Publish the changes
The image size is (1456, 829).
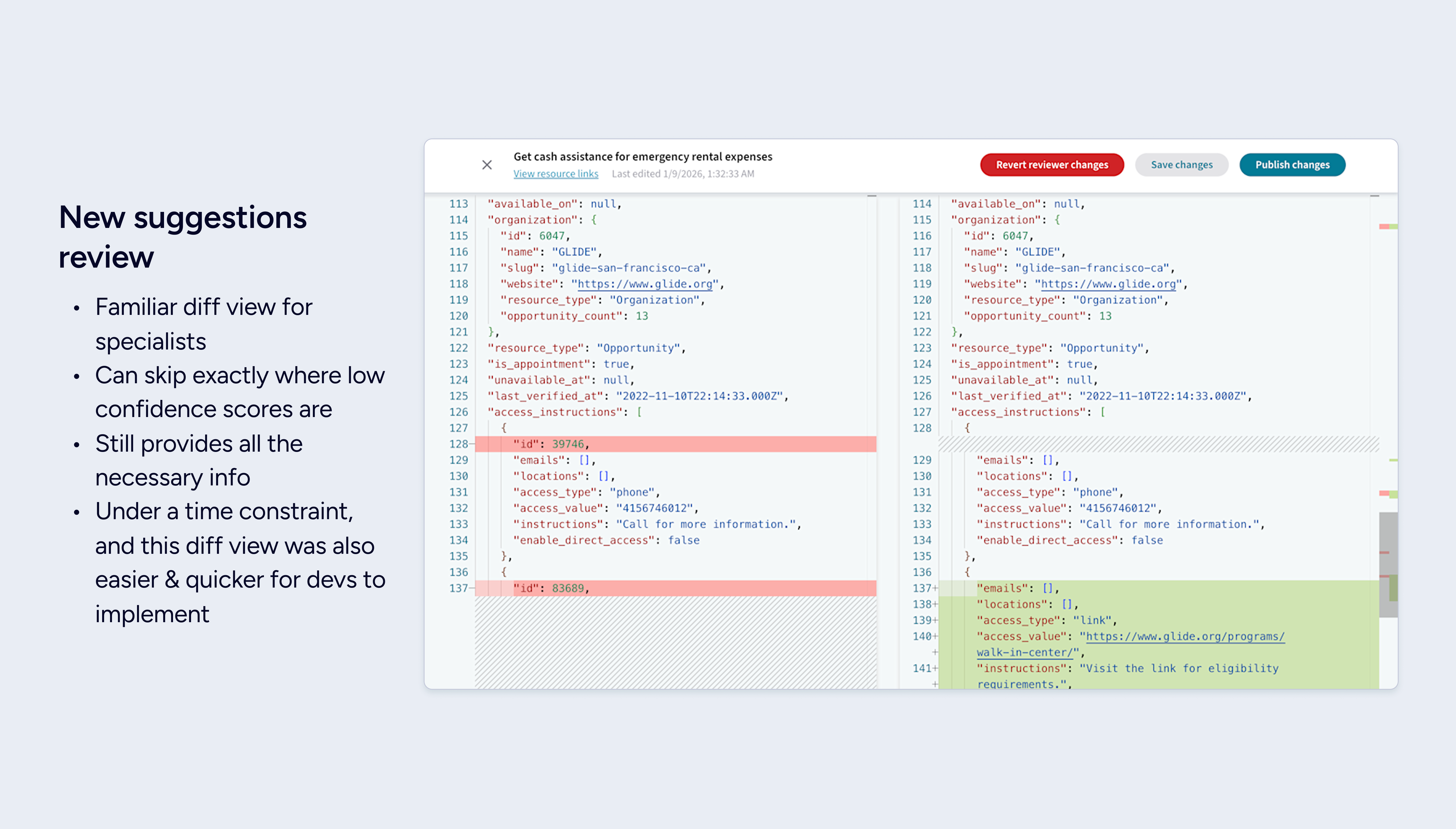tap(1292, 165)
